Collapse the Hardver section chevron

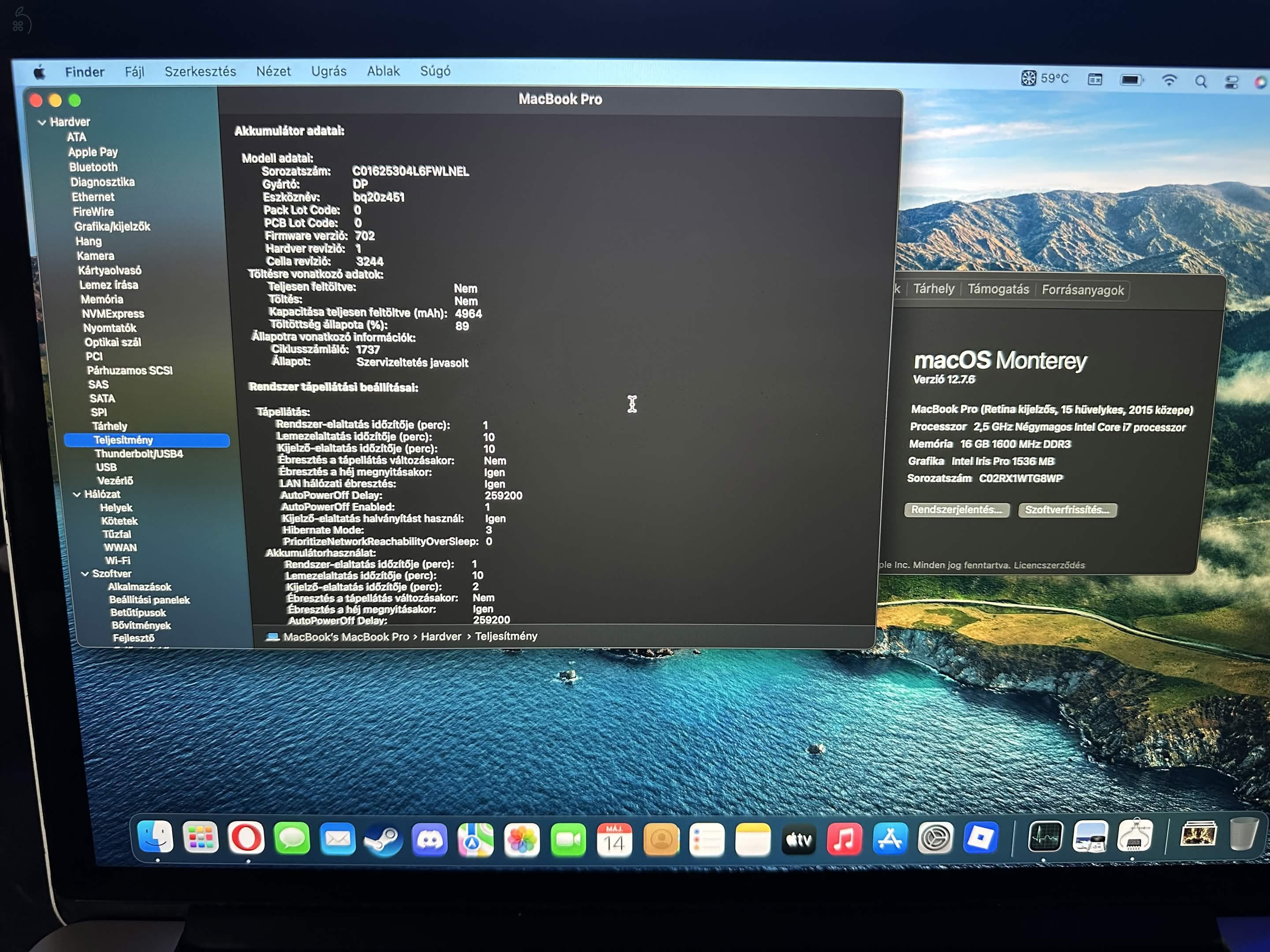[42, 122]
